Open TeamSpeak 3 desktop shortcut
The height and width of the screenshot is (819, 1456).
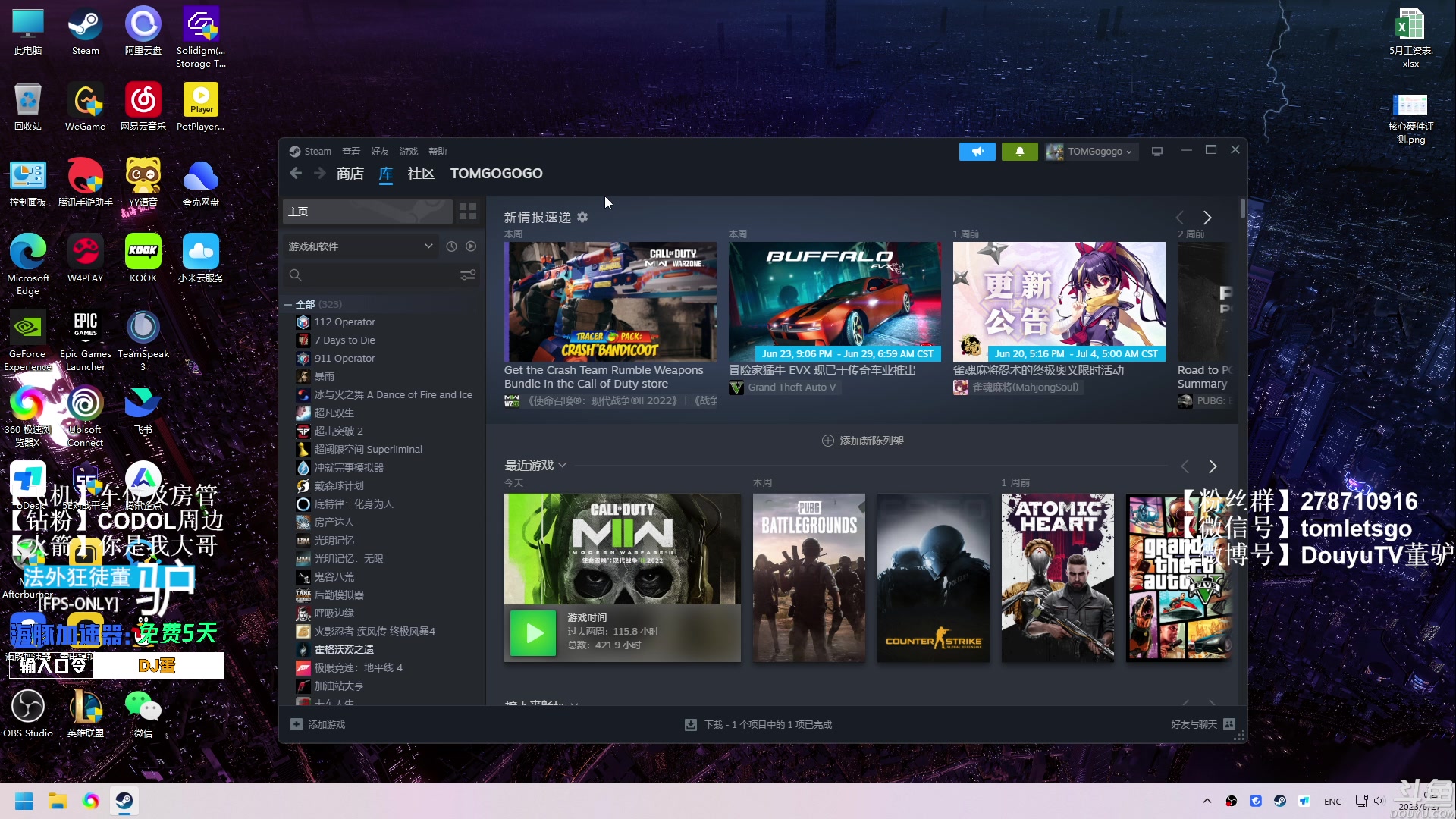pos(143,340)
